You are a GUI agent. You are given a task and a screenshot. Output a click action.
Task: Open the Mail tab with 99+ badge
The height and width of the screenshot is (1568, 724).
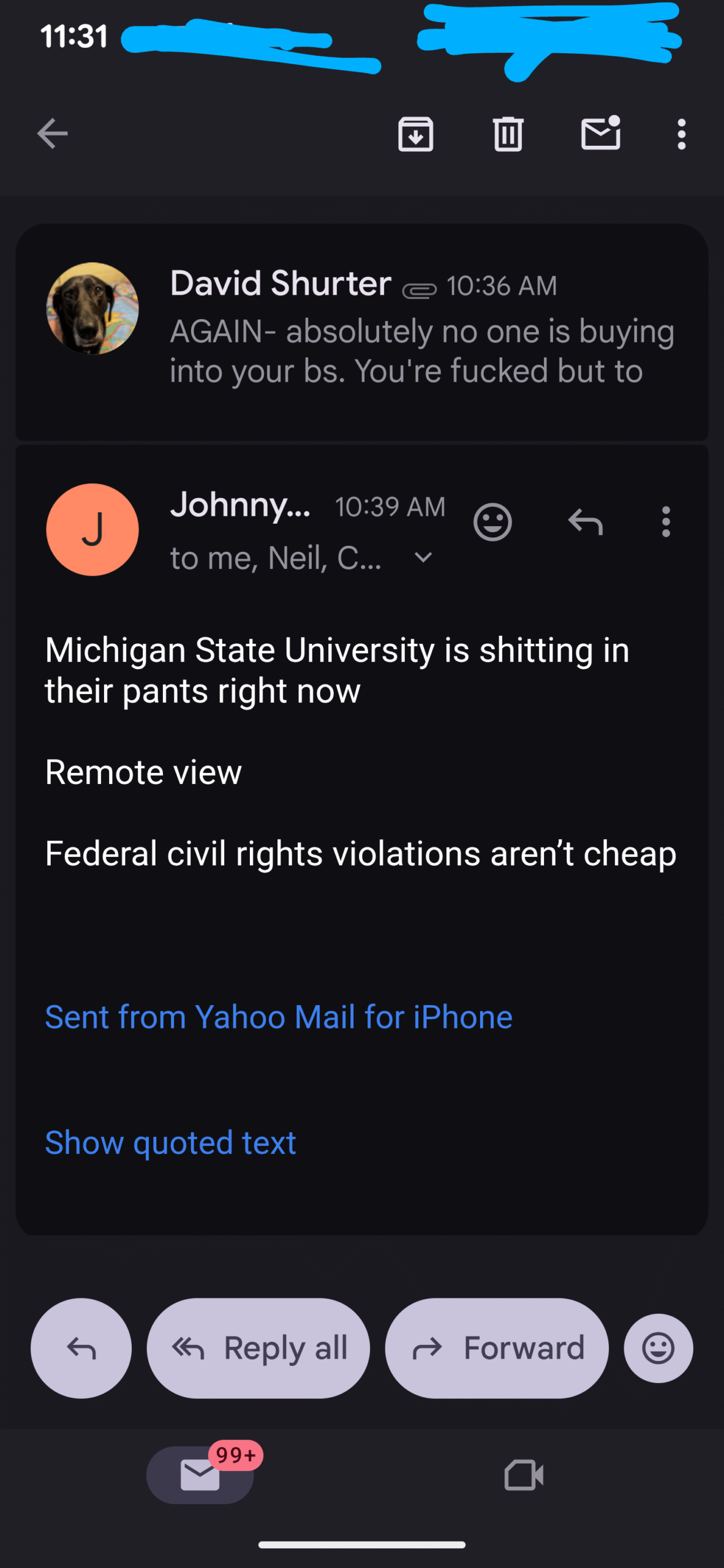200,1474
